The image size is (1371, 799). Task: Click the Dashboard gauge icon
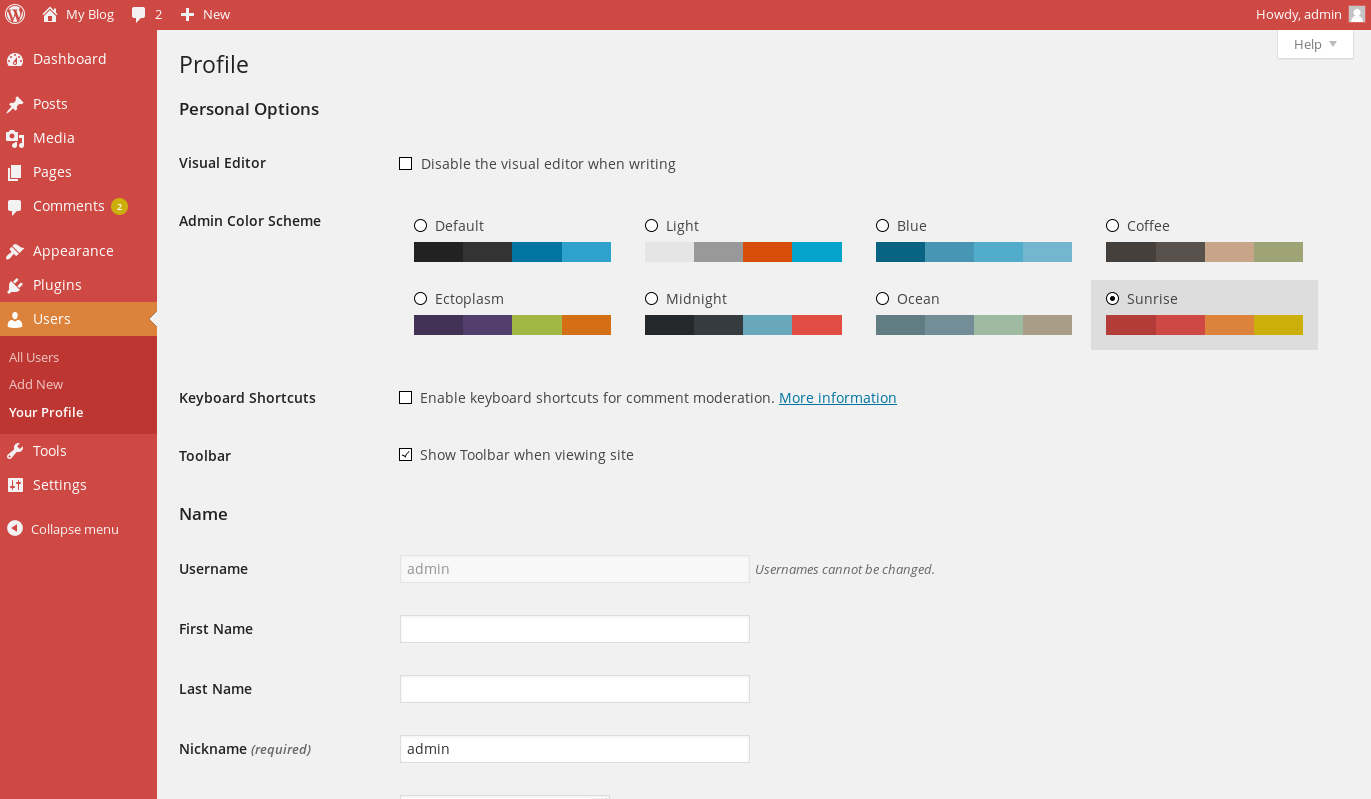point(15,59)
